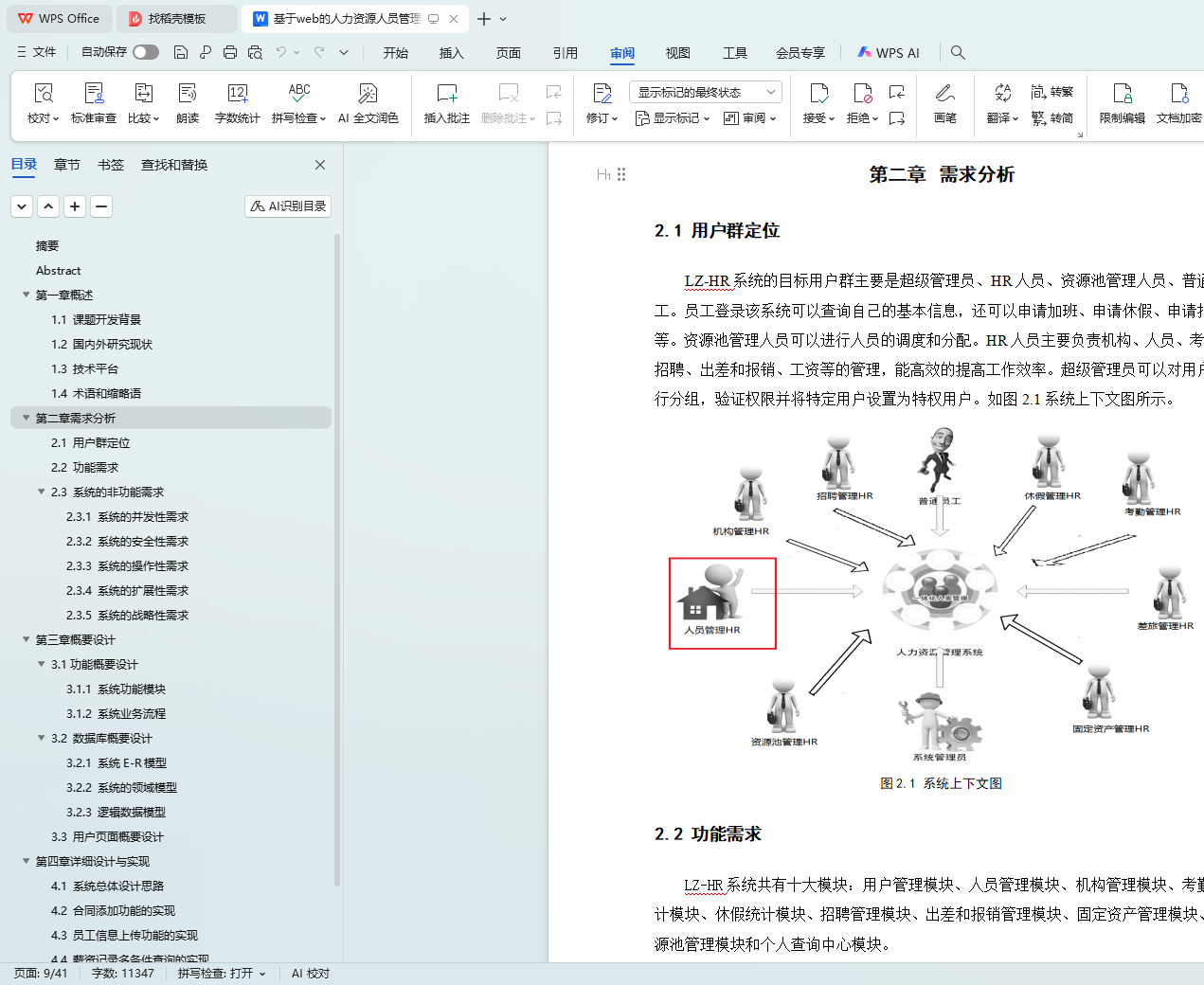Click the outline minus button
This screenshot has height=985, width=1204.
[x=101, y=206]
